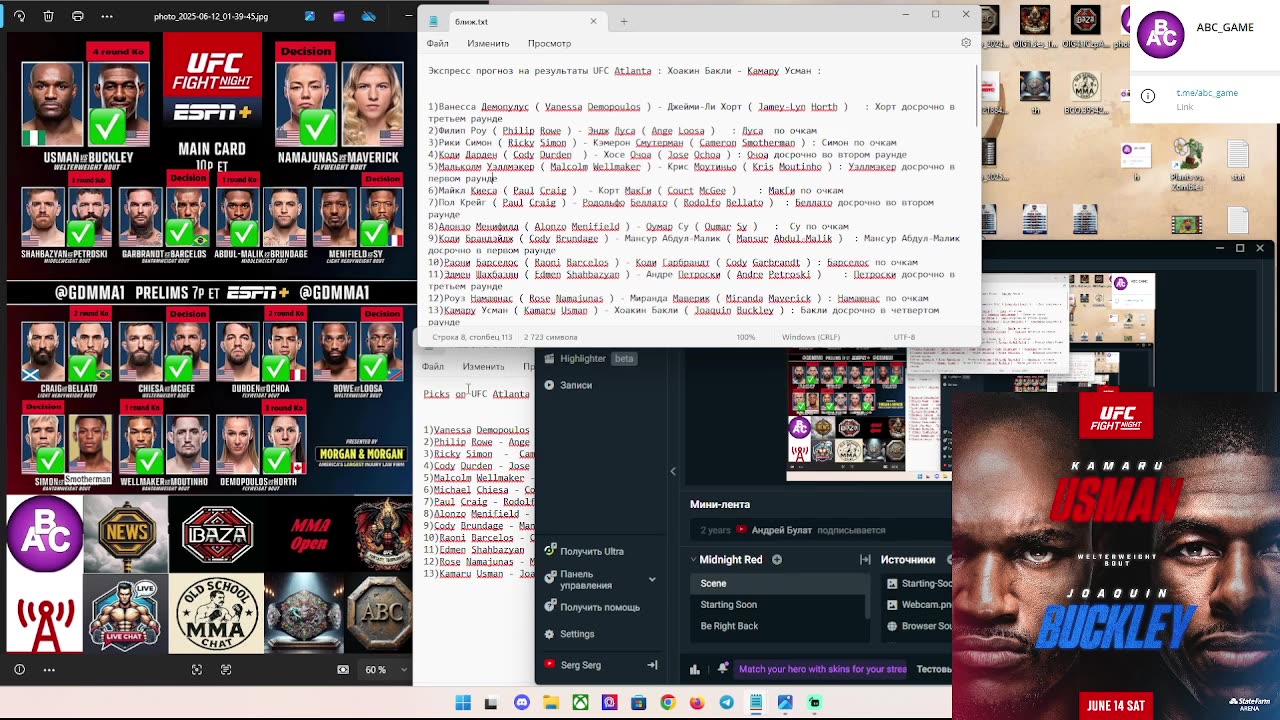Open Photos more options (three dots) top
The height and width of the screenshot is (720, 1280).
pyautogui.click(x=107, y=16)
